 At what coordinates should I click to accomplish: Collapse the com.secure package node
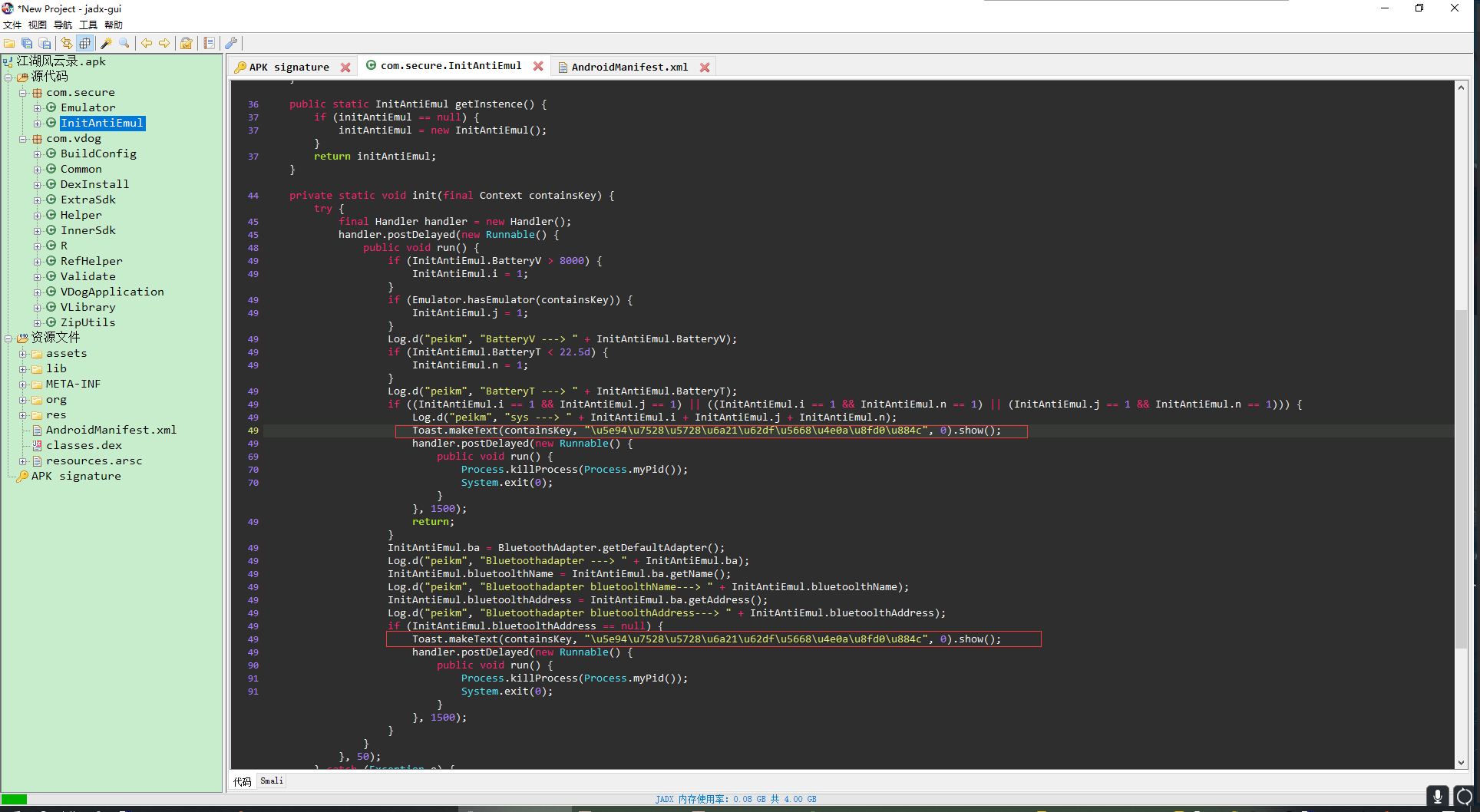(x=23, y=93)
